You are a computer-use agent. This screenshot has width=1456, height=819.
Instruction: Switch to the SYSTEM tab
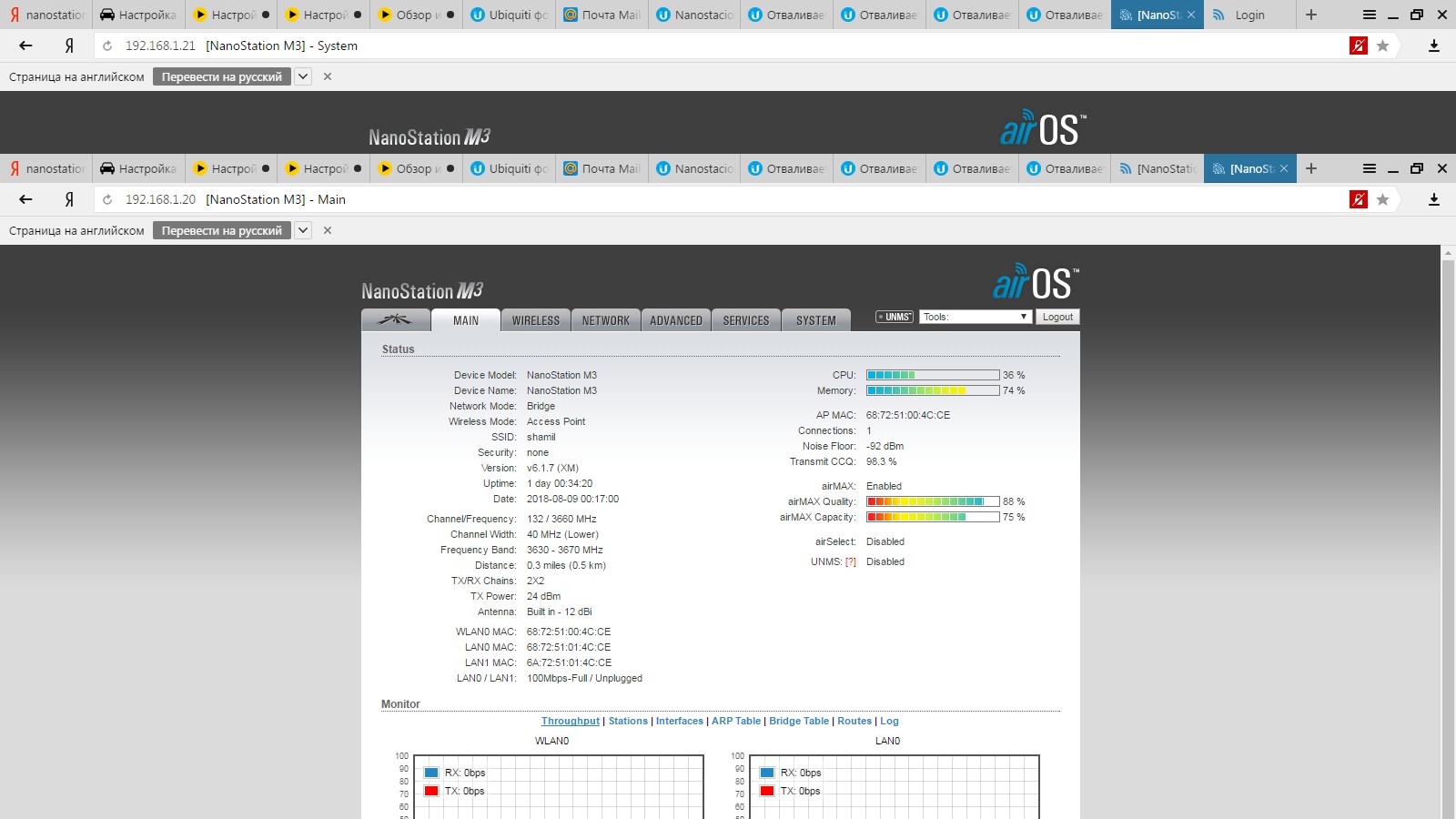click(816, 320)
